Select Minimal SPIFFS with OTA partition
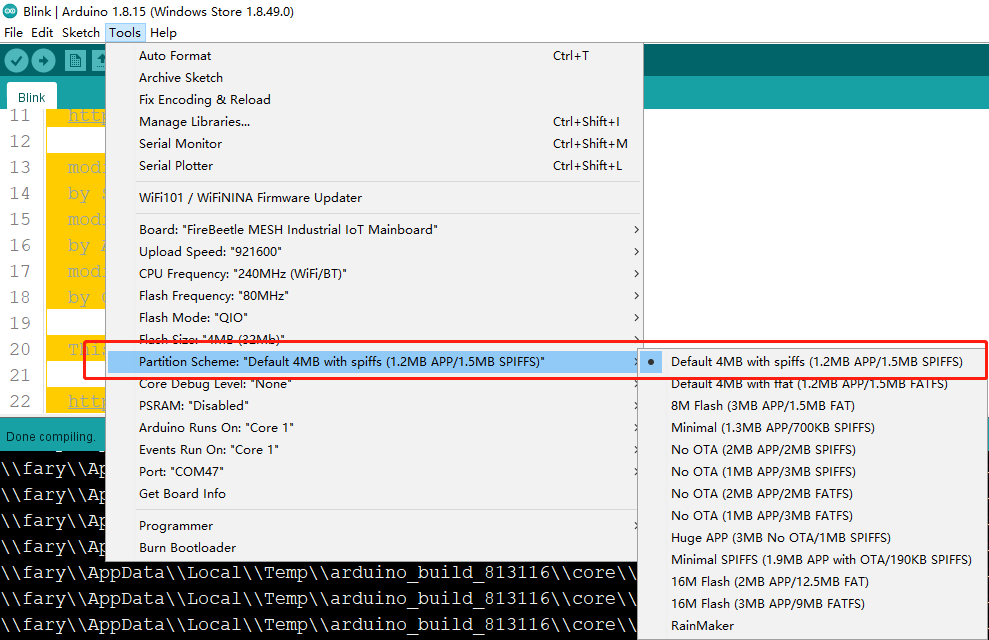 point(812,560)
